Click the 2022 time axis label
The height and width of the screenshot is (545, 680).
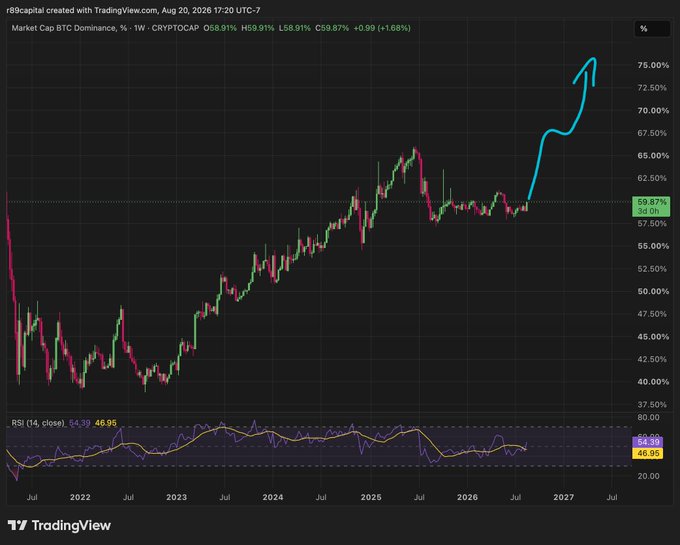(x=80, y=497)
